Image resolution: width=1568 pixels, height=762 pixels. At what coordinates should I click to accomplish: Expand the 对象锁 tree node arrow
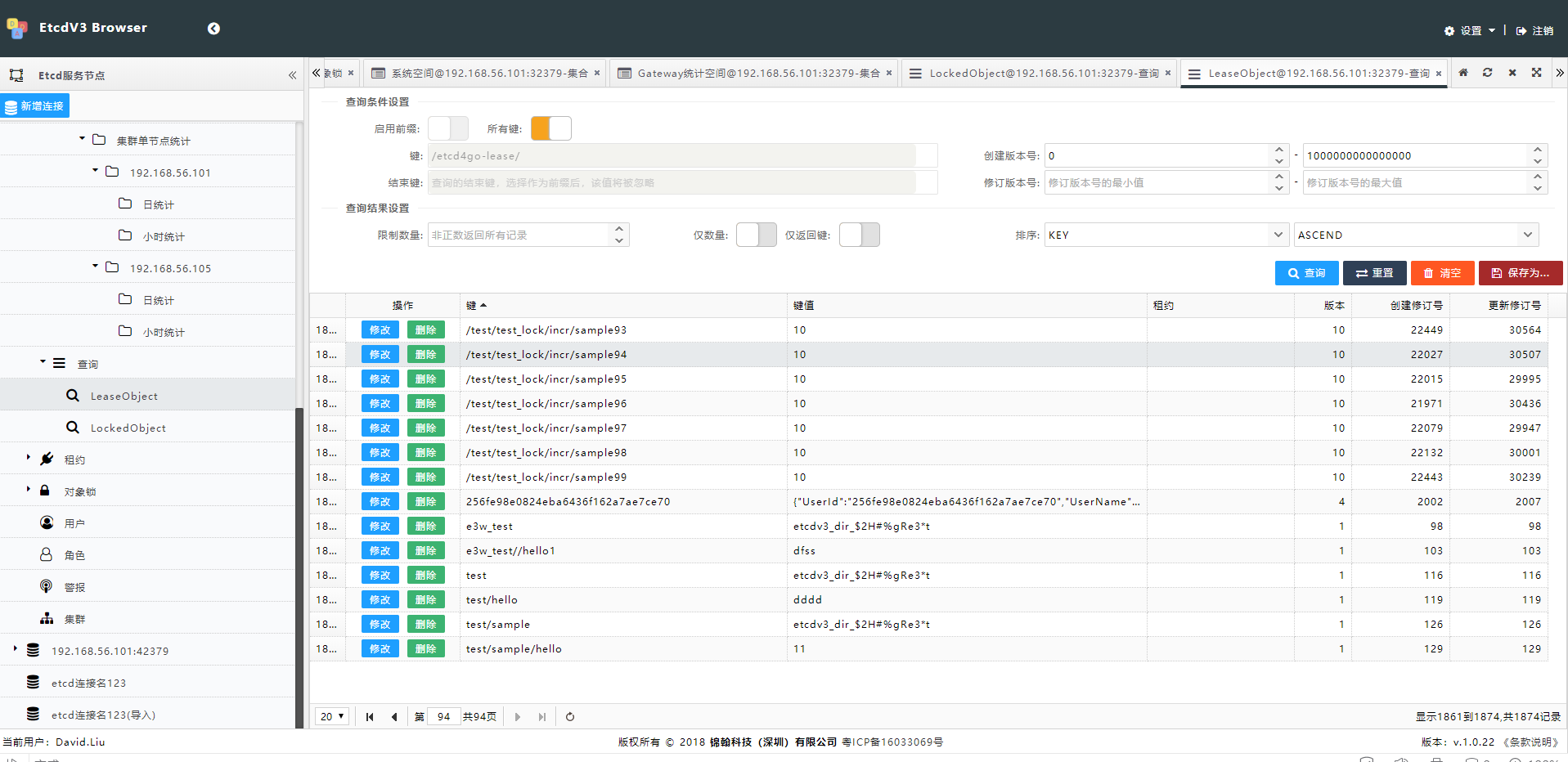(x=28, y=490)
